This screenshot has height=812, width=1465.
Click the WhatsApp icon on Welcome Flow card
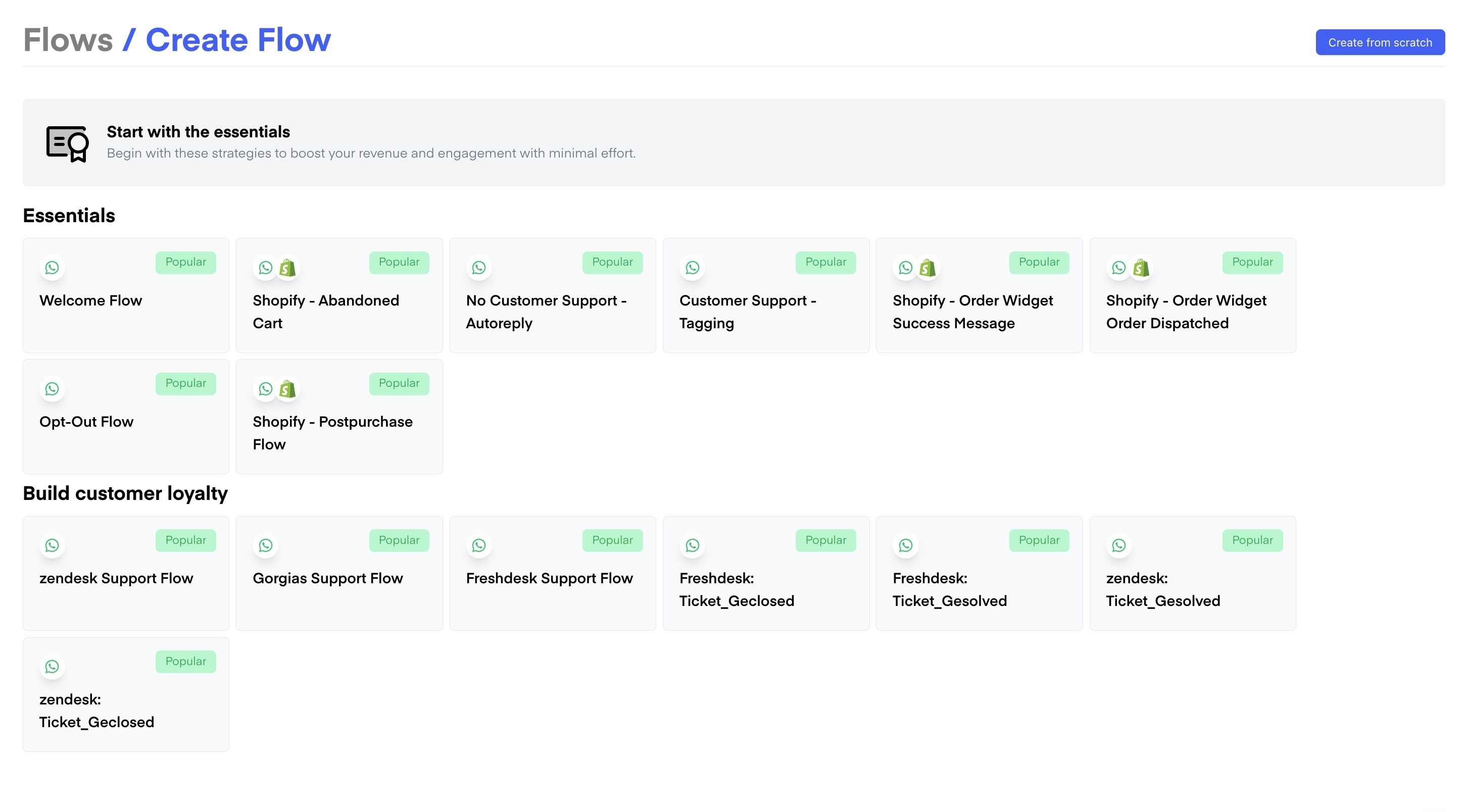(53, 267)
